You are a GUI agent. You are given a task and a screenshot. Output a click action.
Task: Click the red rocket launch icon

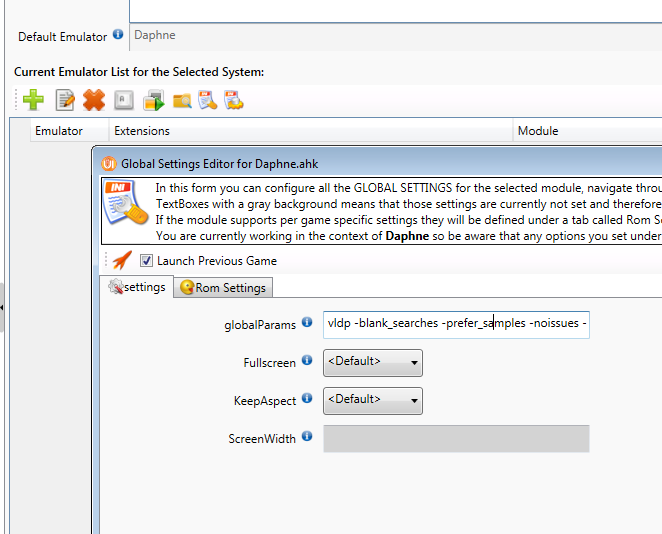pyautogui.click(x=122, y=260)
